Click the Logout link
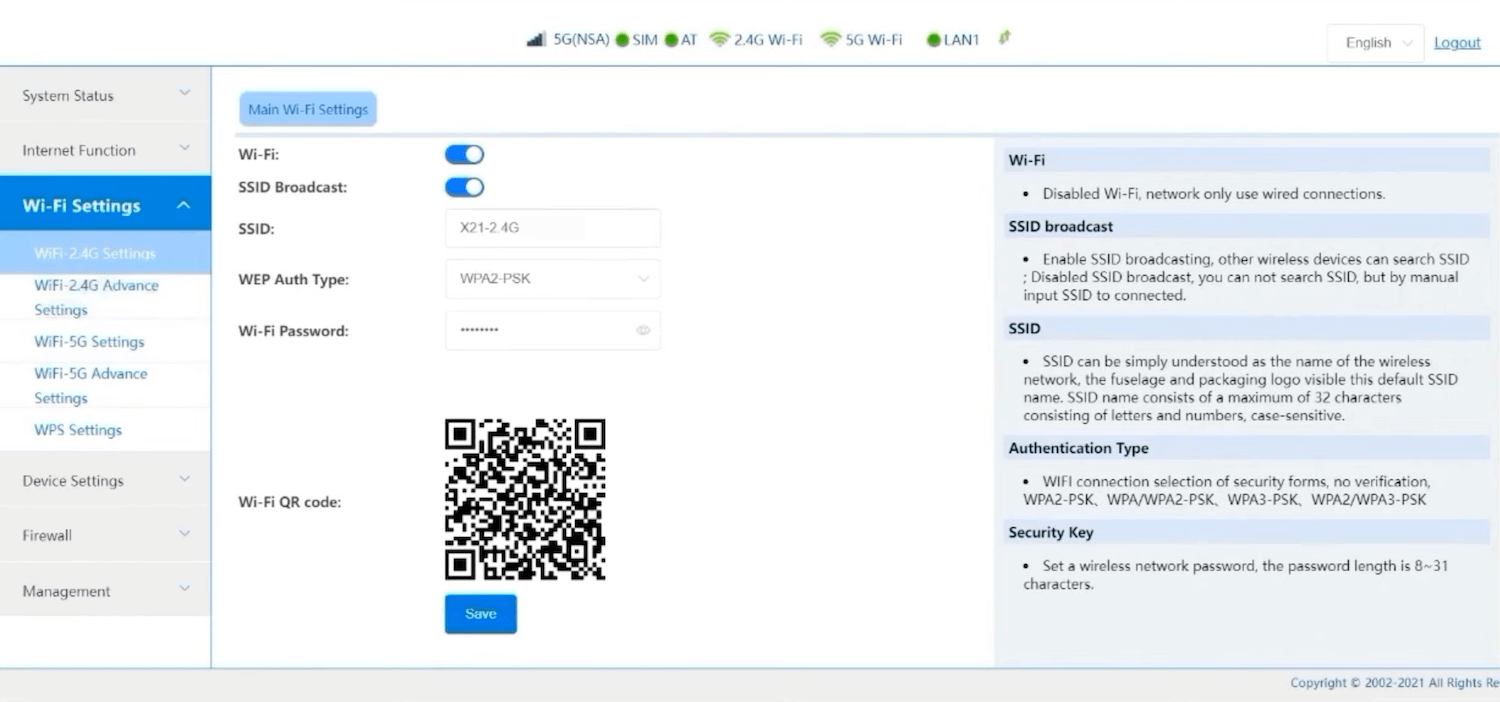The height and width of the screenshot is (702, 1500). pyautogui.click(x=1457, y=42)
